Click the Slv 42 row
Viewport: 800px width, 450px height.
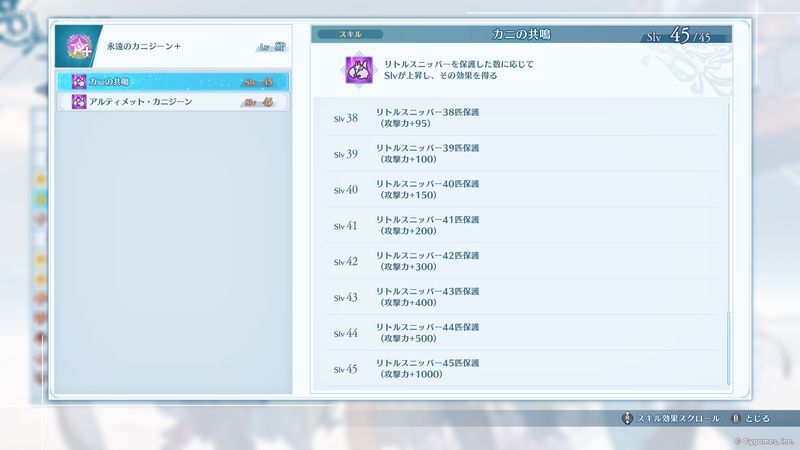click(x=521, y=261)
